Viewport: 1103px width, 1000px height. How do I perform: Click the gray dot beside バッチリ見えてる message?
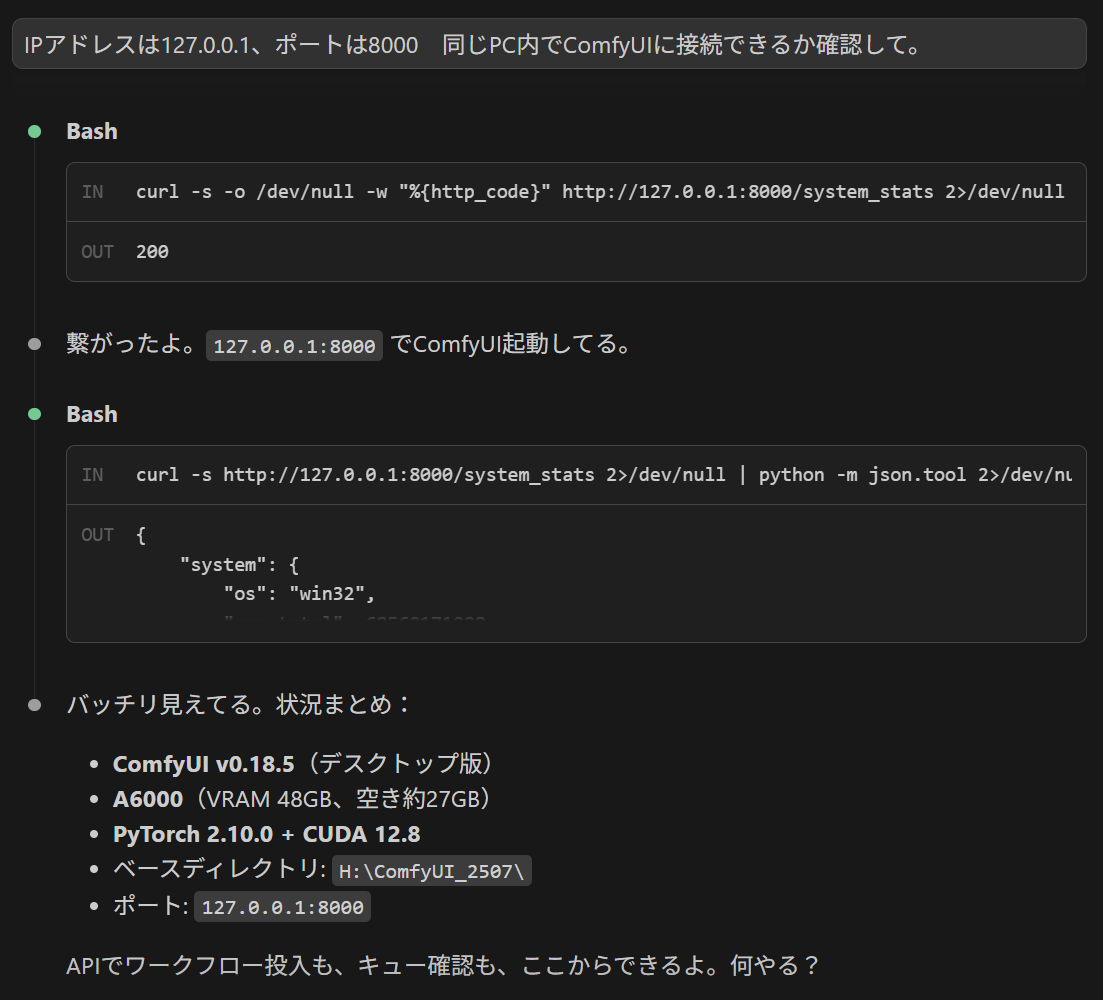coord(34,705)
